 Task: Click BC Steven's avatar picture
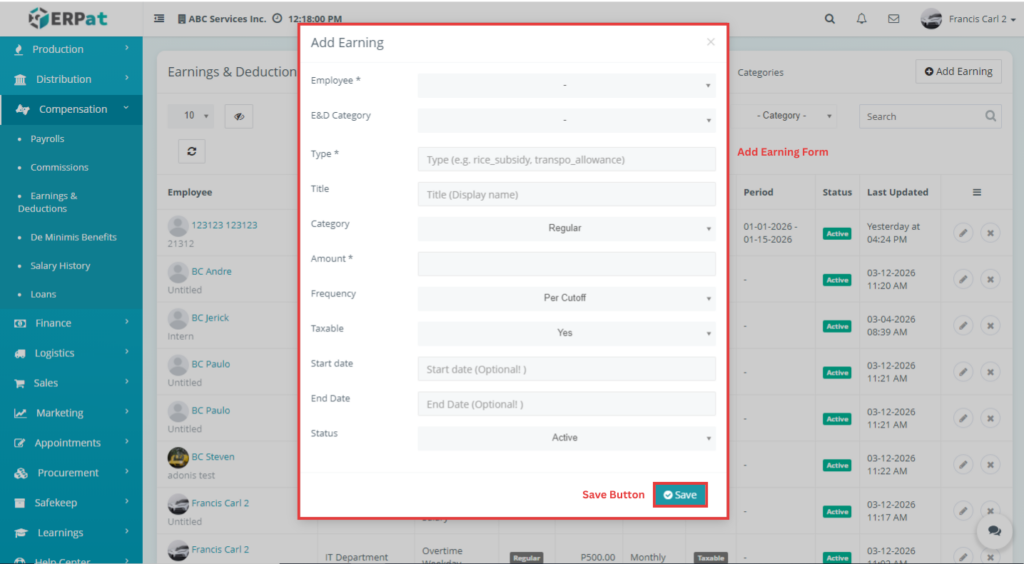(178, 458)
